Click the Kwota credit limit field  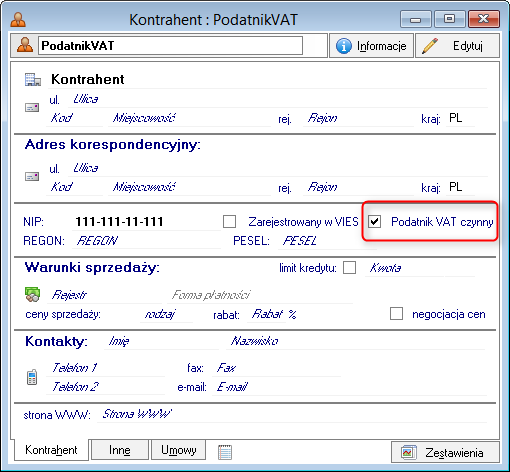coord(404,268)
